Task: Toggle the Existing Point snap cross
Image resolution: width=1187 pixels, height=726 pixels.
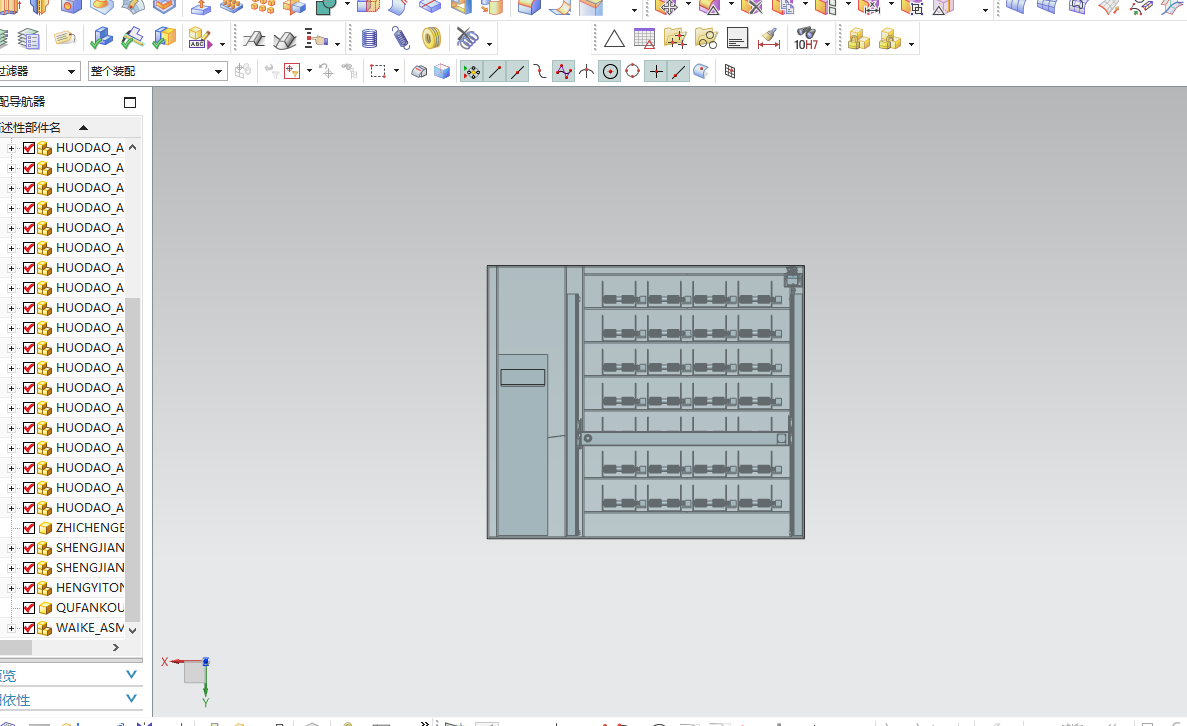Action: (656, 71)
